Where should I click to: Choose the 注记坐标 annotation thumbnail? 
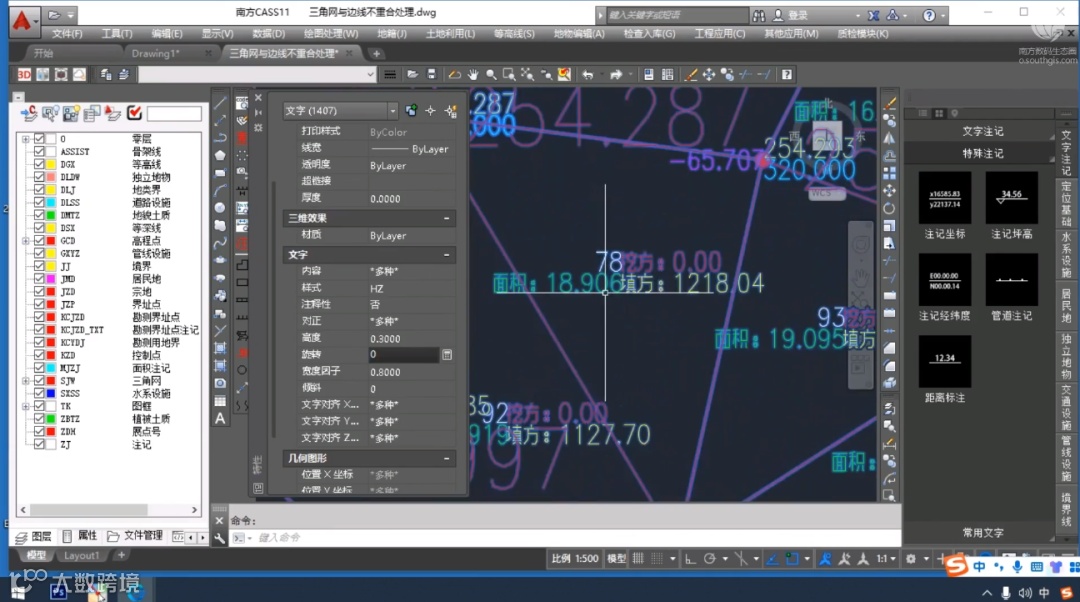pyautogui.click(x=944, y=198)
